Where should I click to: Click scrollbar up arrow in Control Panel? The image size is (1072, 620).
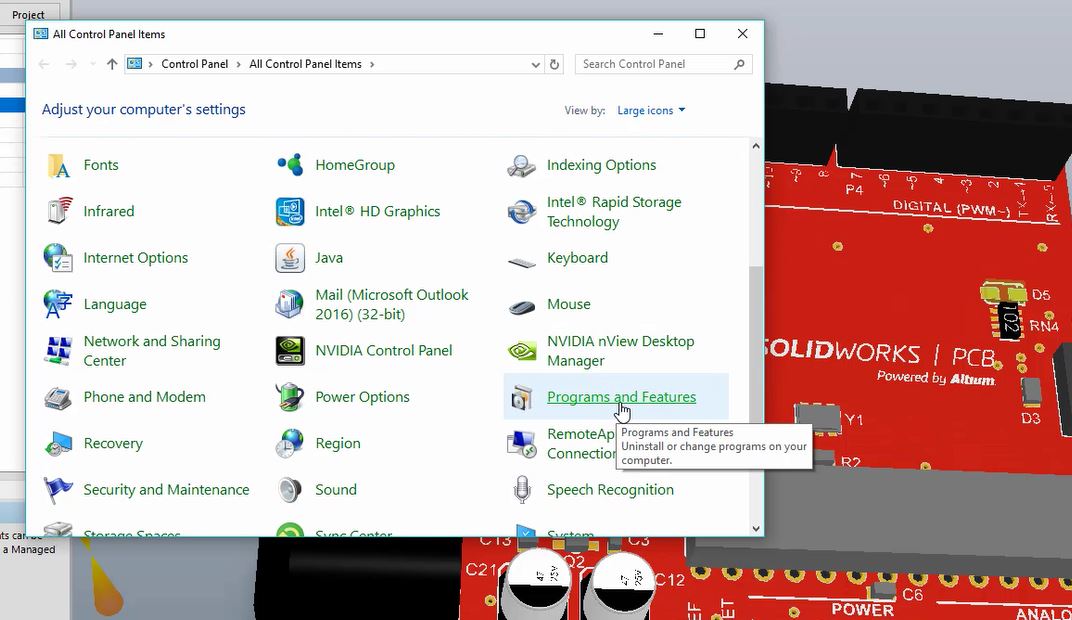755,146
